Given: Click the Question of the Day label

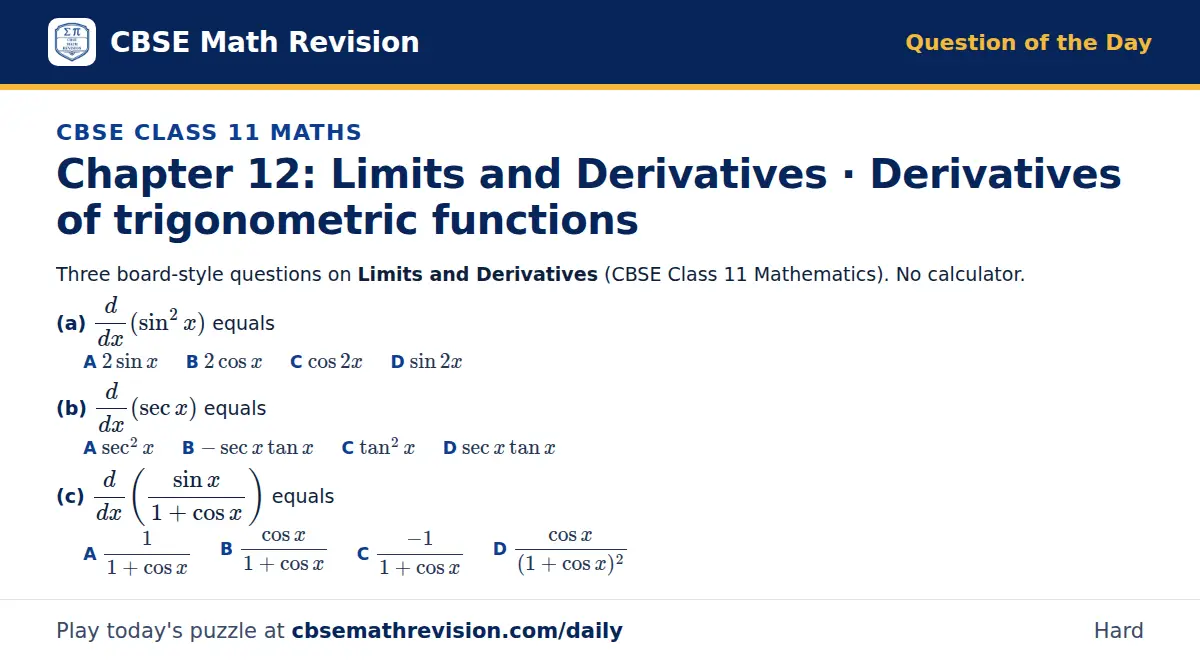Looking at the screenshot, I should [1028, 43].
